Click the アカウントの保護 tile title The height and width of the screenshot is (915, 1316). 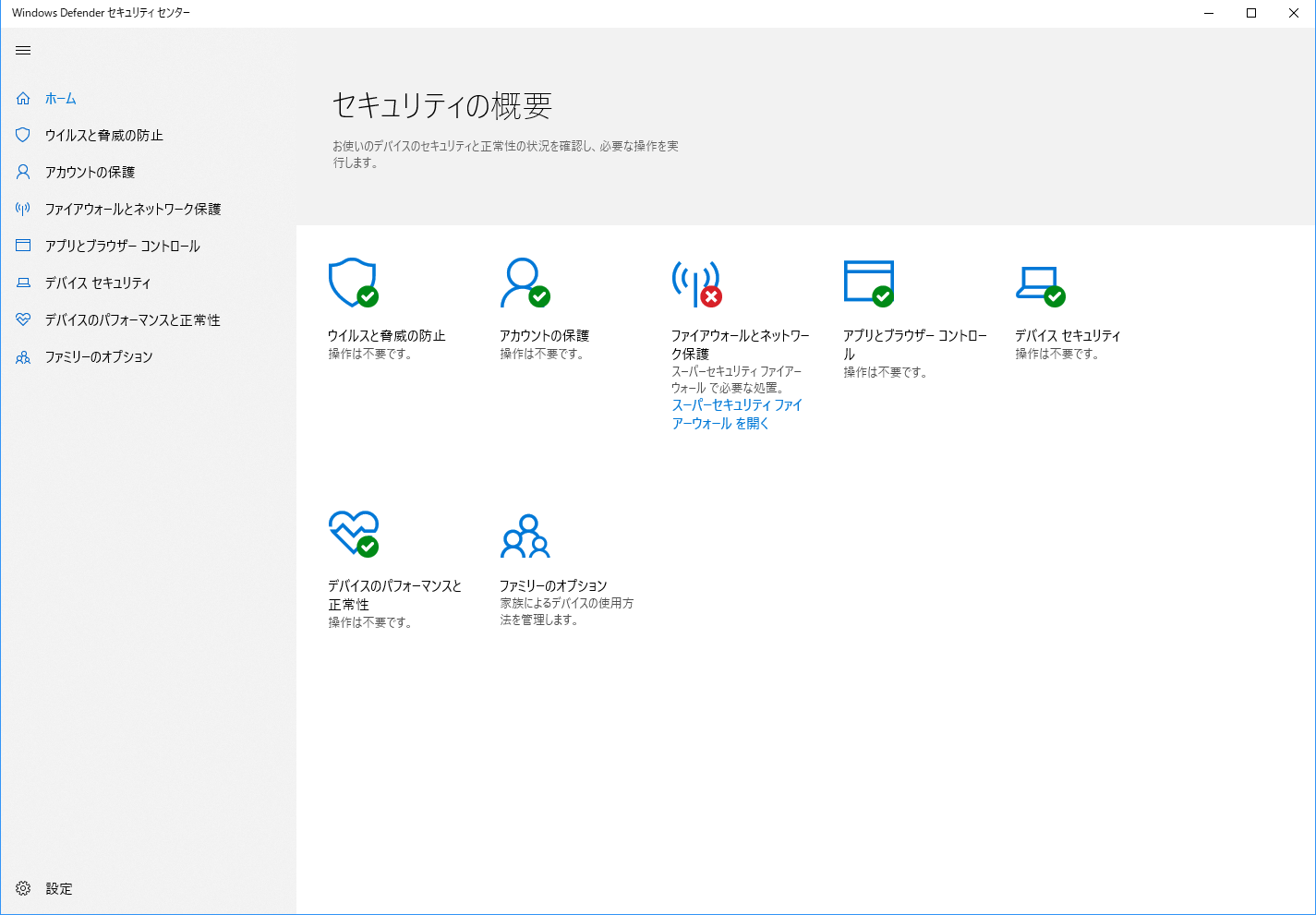(x=545, y=335)
